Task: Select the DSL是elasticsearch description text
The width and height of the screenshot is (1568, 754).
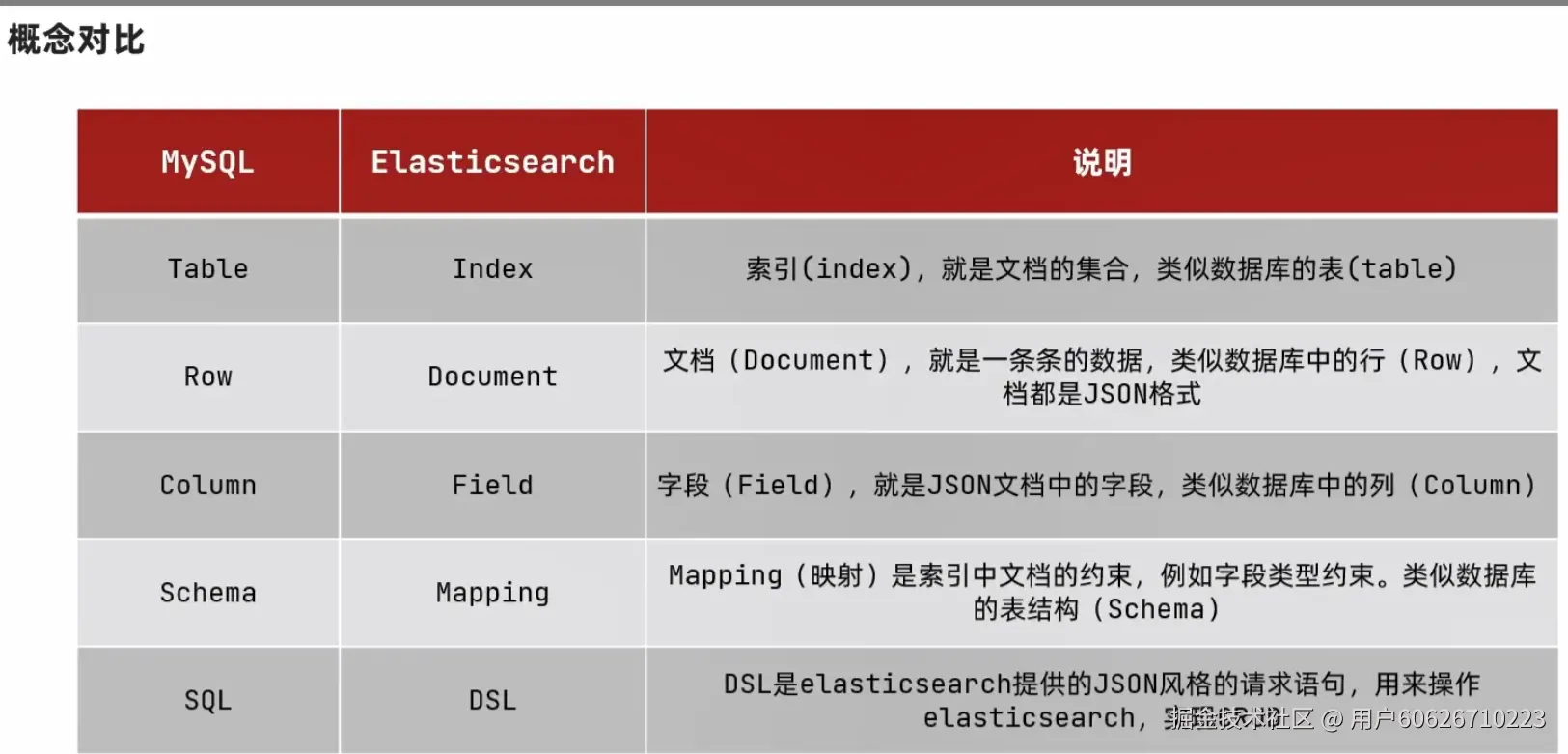Action: coord(1102,700)
